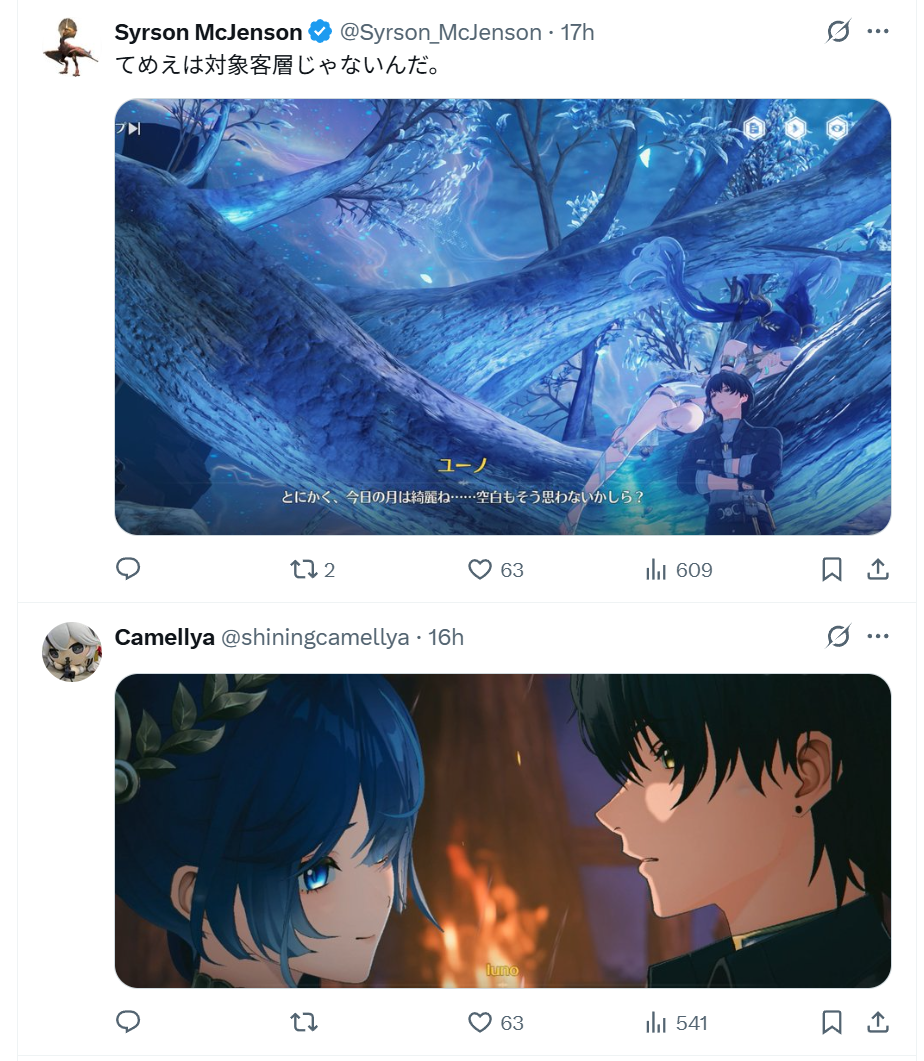Screen dimensions: 924x1061
Task: Open more options menu on Syrson's post
Action: [878, 31]
